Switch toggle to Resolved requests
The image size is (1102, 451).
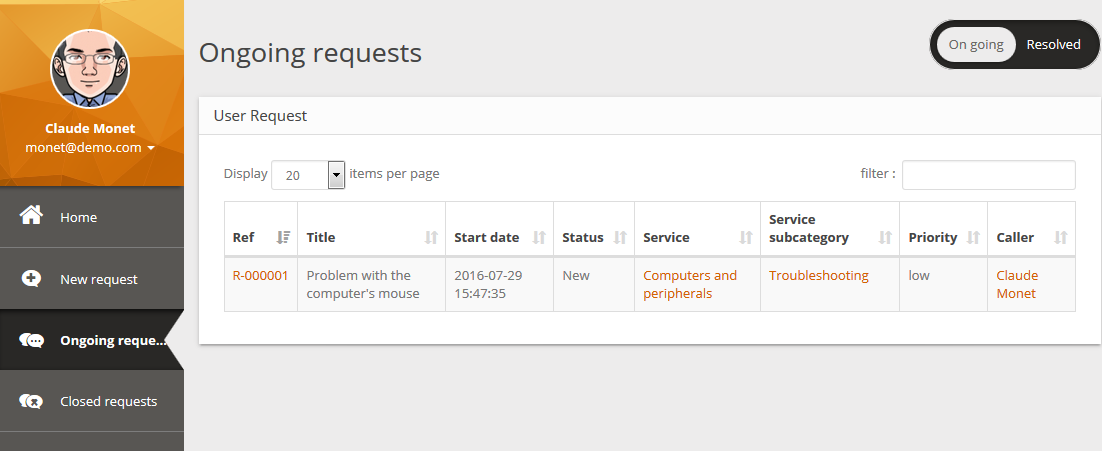click(1053, 45)
